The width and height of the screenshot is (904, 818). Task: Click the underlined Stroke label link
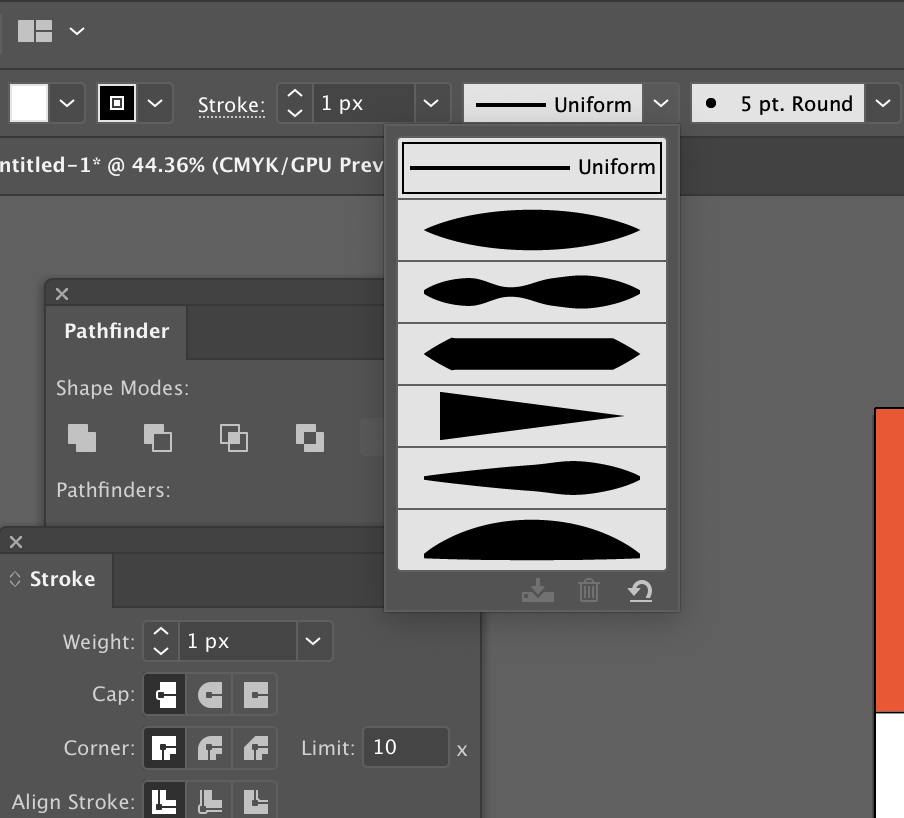click(231, 104)
